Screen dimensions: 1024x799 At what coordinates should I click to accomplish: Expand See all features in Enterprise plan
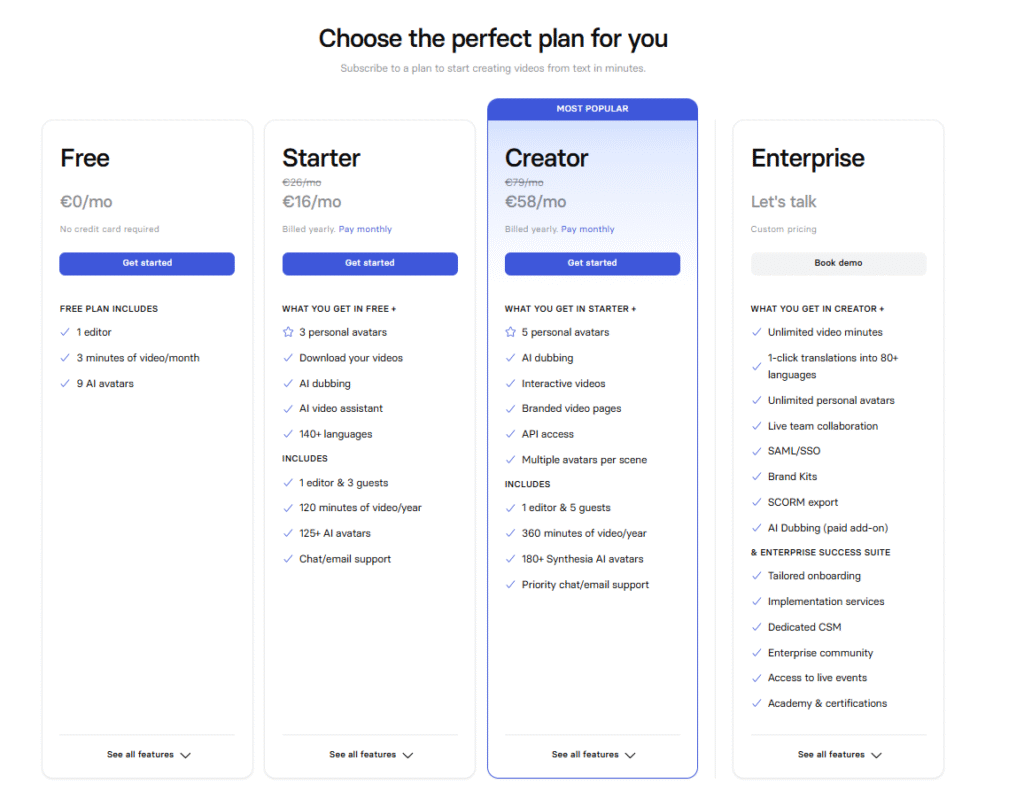click(x=839, y=755)
